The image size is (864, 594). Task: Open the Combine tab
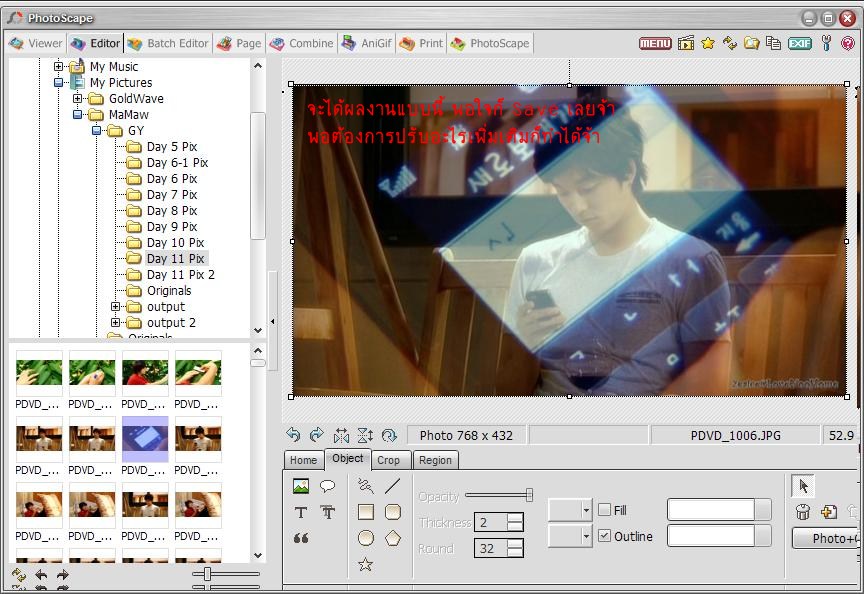301,43
